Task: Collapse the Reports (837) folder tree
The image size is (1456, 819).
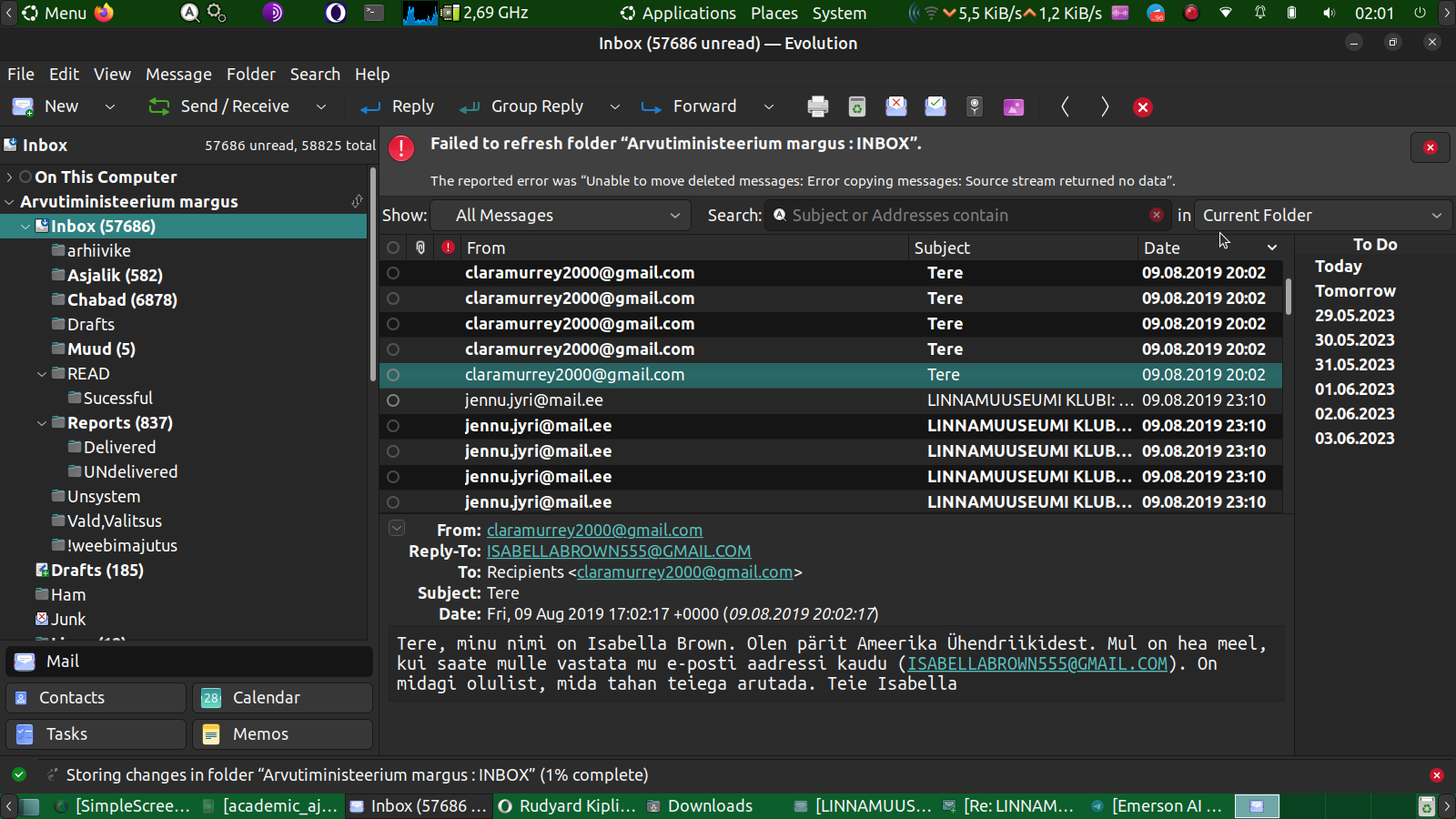Action: pos(42,423)
